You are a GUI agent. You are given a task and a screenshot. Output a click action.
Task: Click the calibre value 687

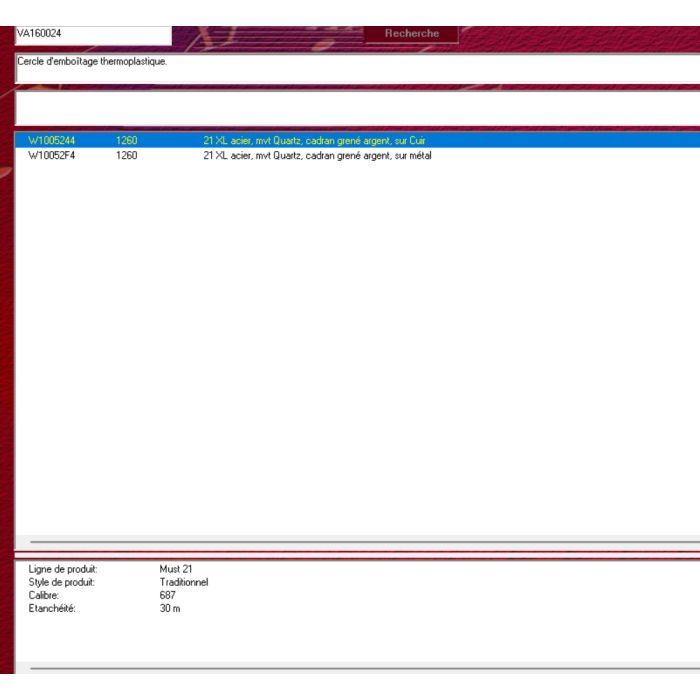[x=167, y=595]
